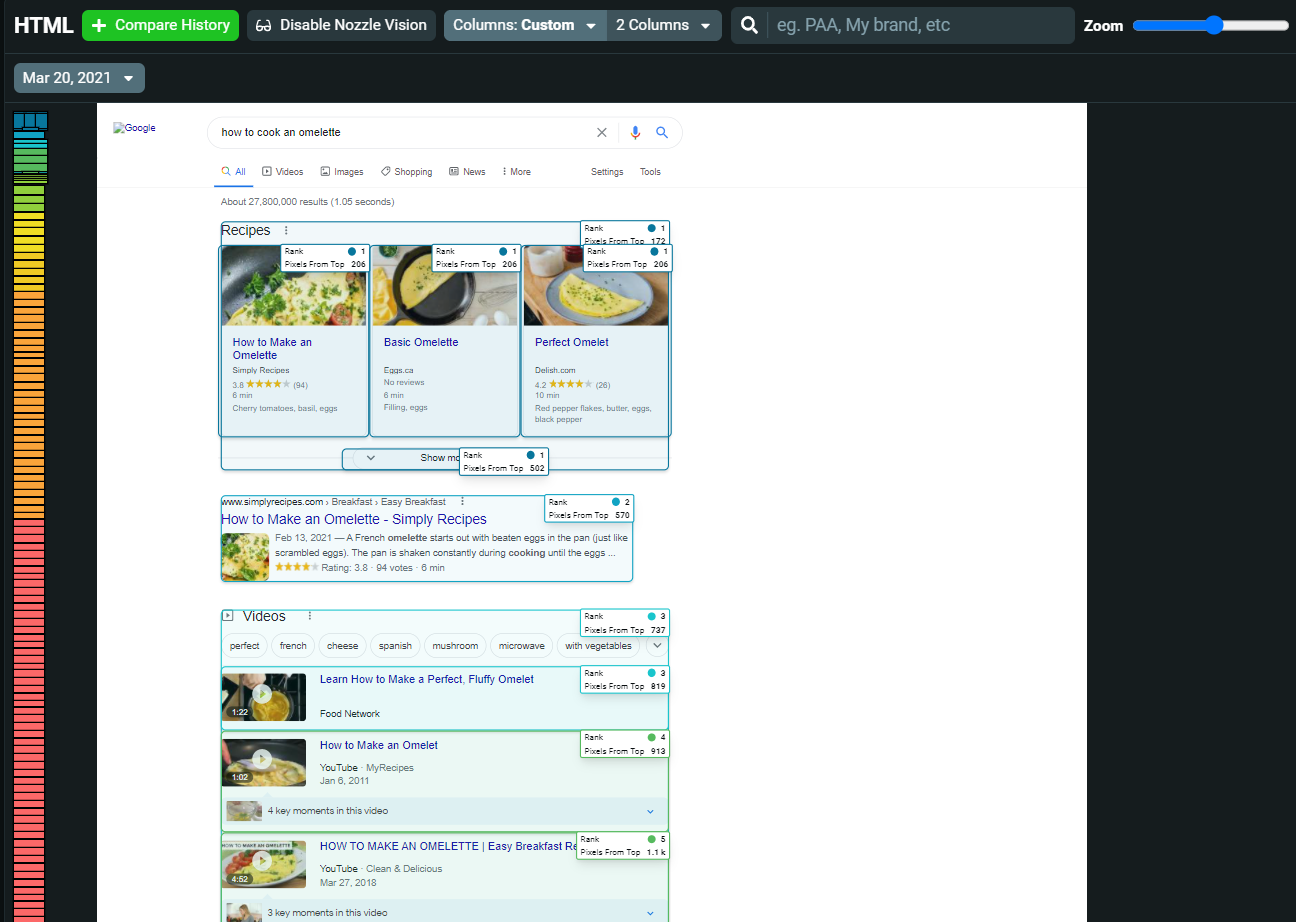The width and height of the screenshot is (1296, 922).
Task: Click the Compare History button
Action: point(160,25)
